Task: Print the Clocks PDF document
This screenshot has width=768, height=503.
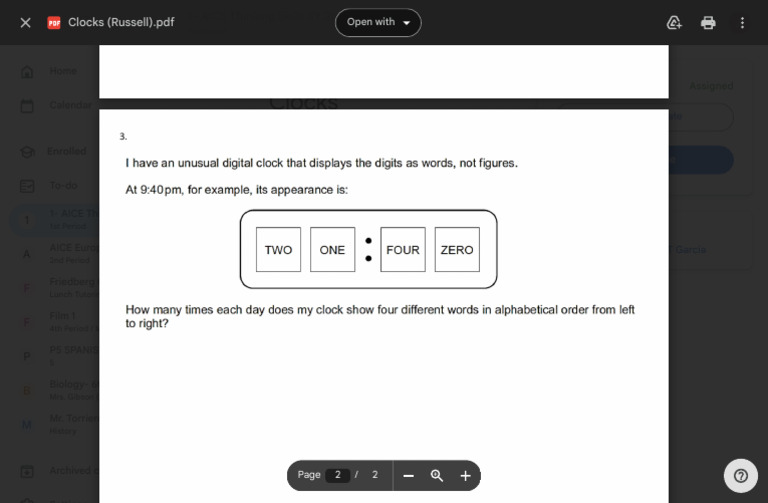Action: click(x=708, y=23)
